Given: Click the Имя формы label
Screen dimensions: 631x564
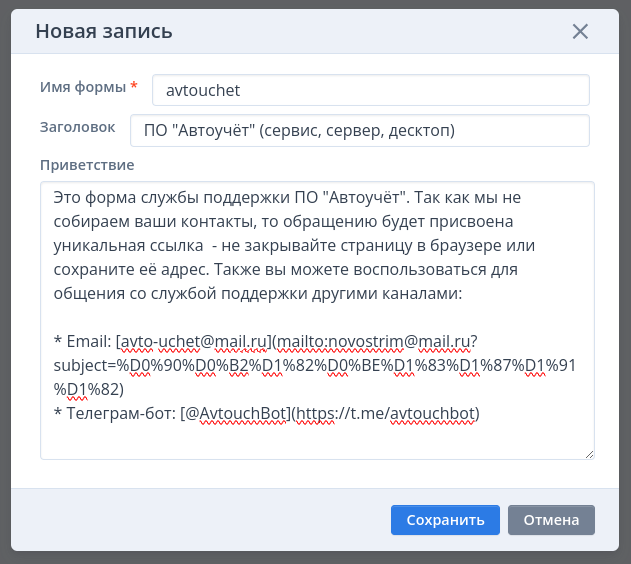Looking at the screenshot, I should click(83, 87).
